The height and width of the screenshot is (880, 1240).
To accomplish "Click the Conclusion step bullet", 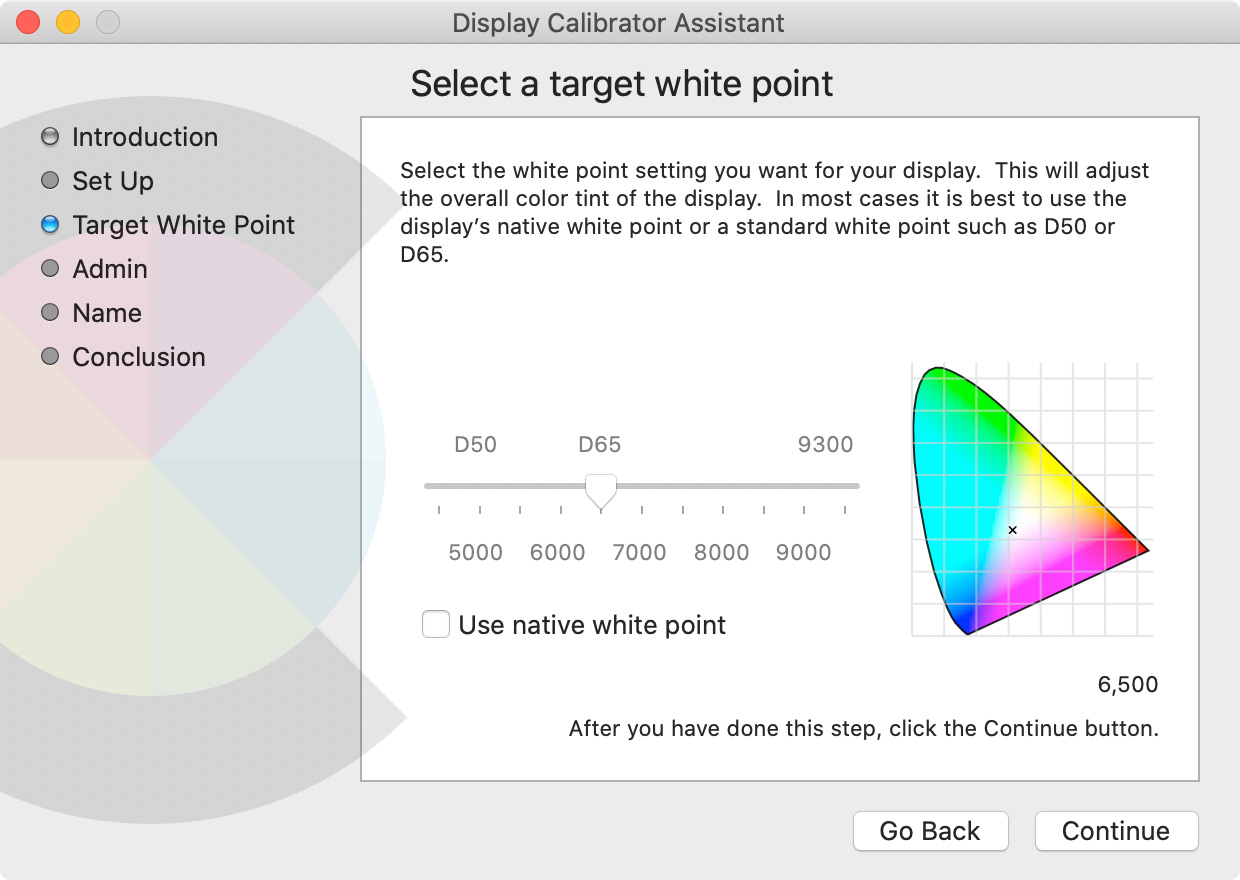I will click(50, 357).
